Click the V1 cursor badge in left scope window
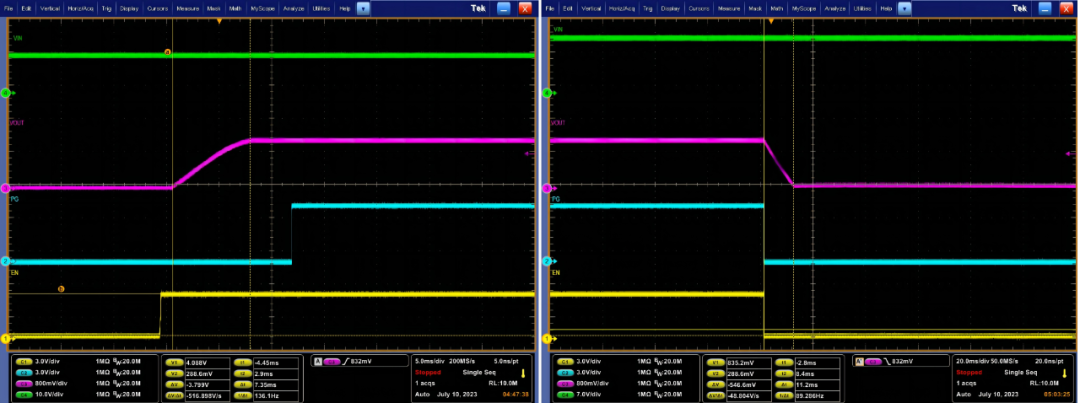 coord(174,362)
